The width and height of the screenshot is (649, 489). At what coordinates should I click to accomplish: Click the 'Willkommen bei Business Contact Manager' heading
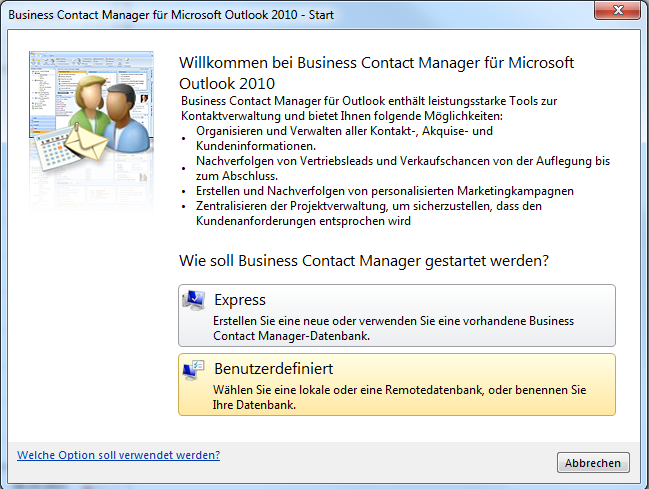point(376,73)
